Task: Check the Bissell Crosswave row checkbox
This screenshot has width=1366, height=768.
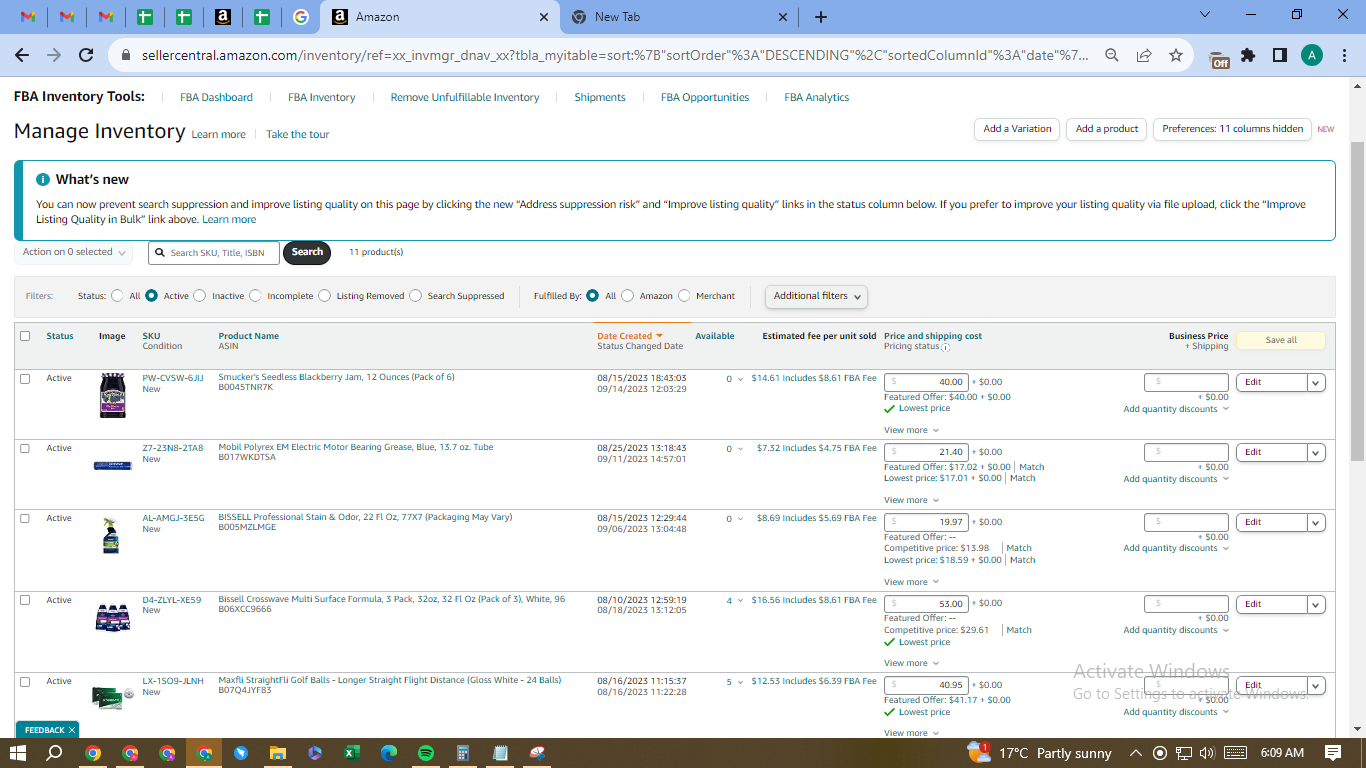Action: click(x=25, y=600)
